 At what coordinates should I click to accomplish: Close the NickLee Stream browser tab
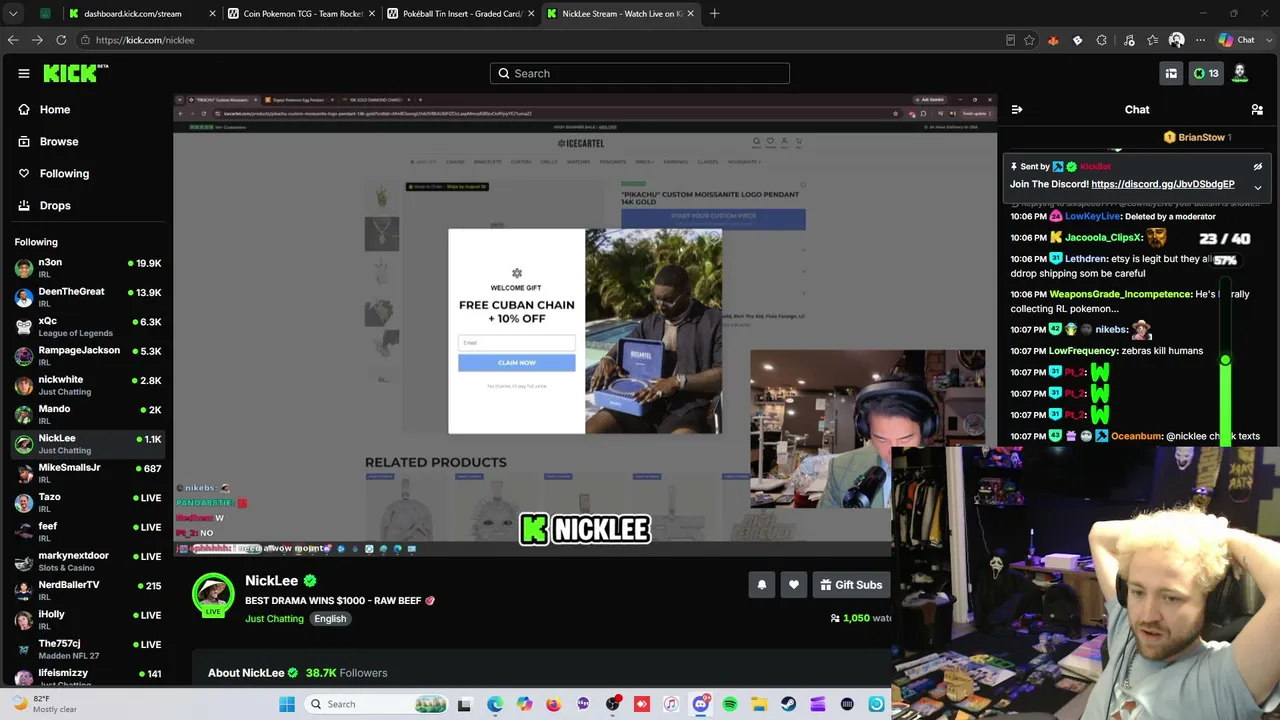[690, 14]
